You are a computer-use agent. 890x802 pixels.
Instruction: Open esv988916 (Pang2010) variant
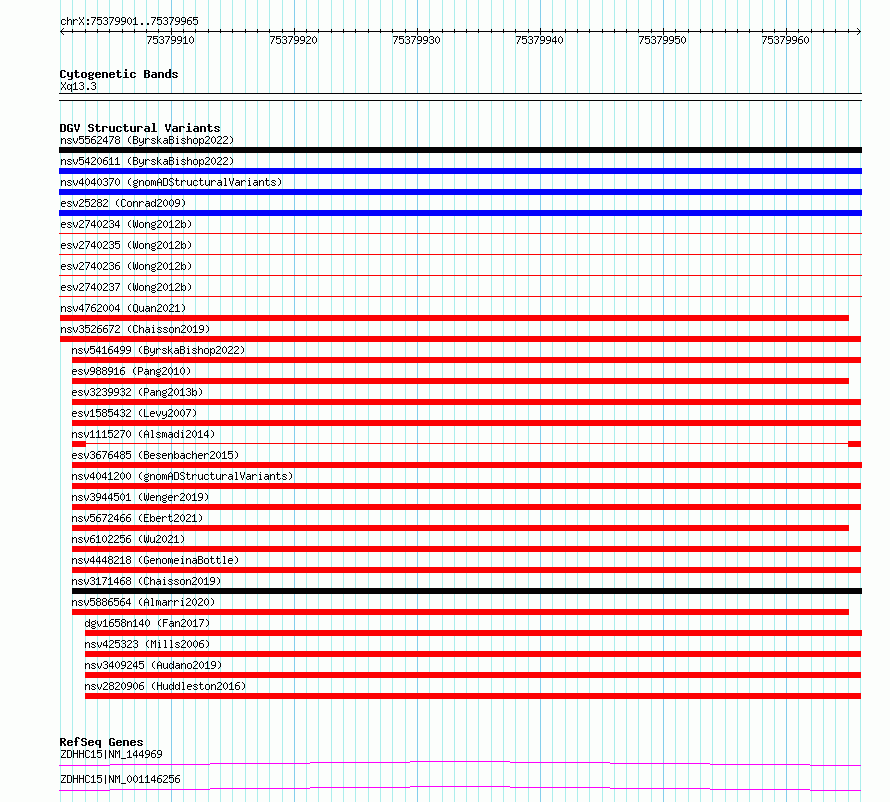[x=131, y=371]
